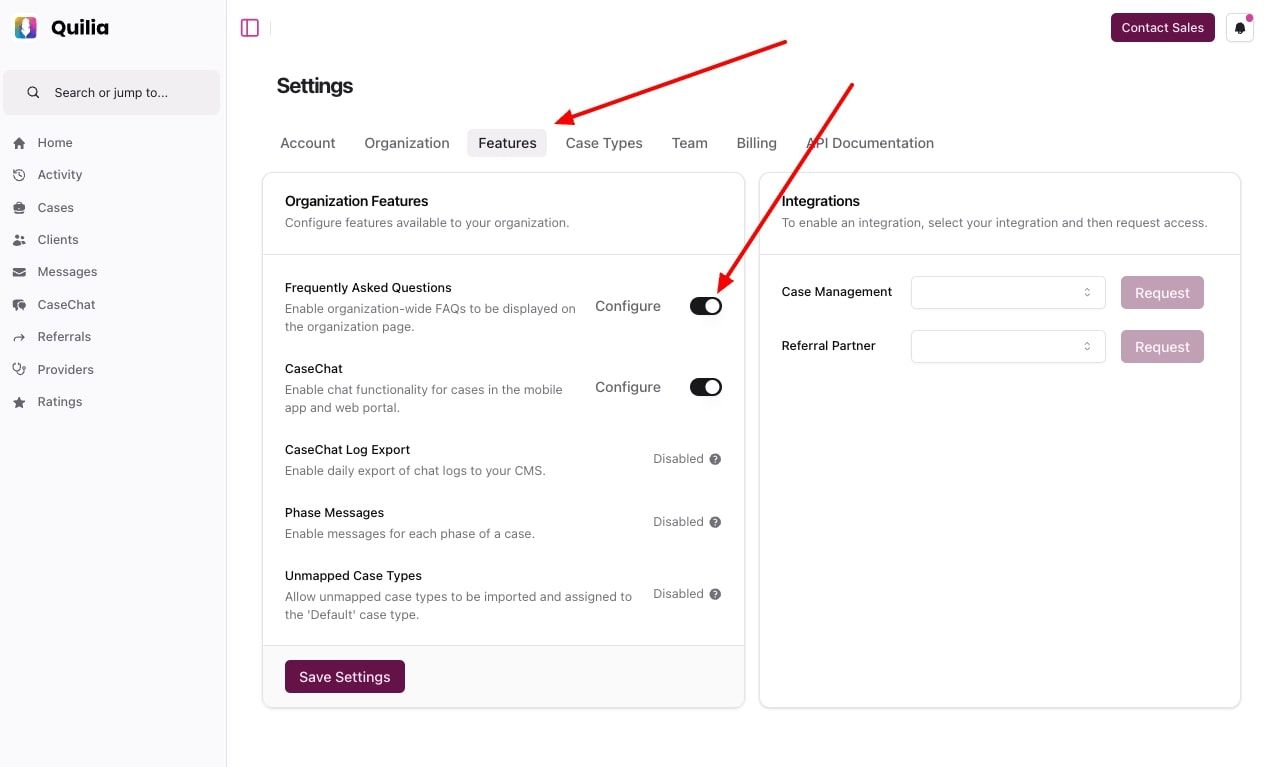Click the search magnifier icon
The height and width of the screenshot is (767, 1273).
[x=33, y=92]
